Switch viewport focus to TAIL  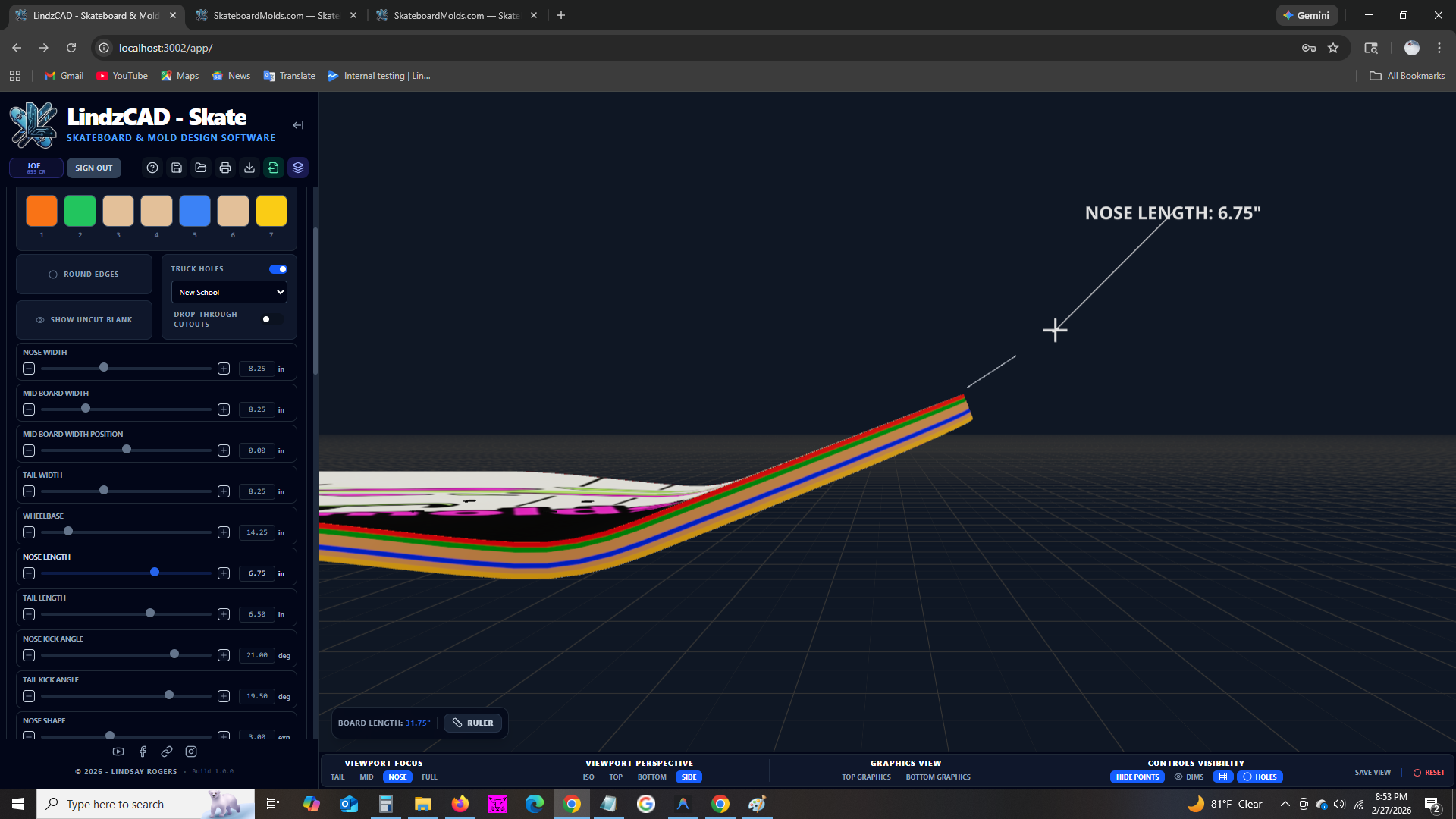(x=337, y=777)
